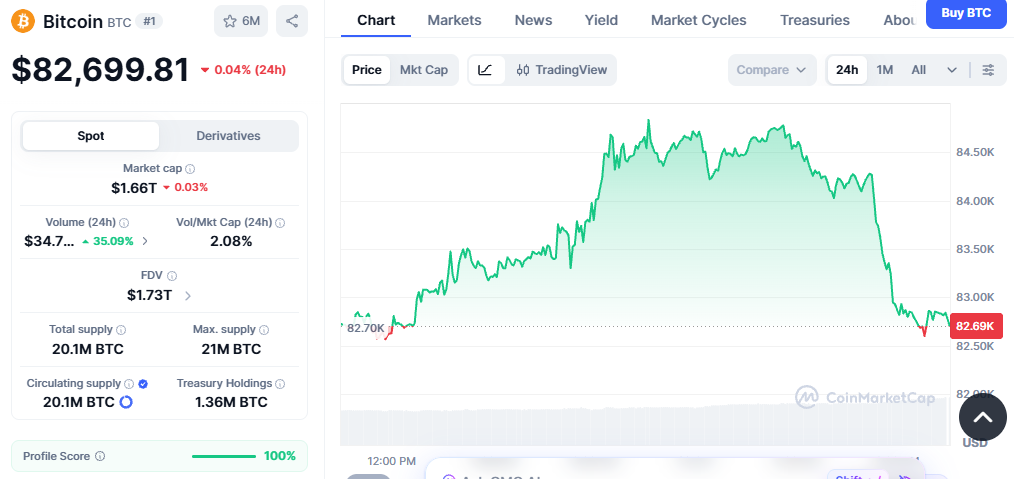Image resolution: width=1014 pixels, height=479 pixels.
Task: Open chart settings sliders icon
Action: (988, 70)
